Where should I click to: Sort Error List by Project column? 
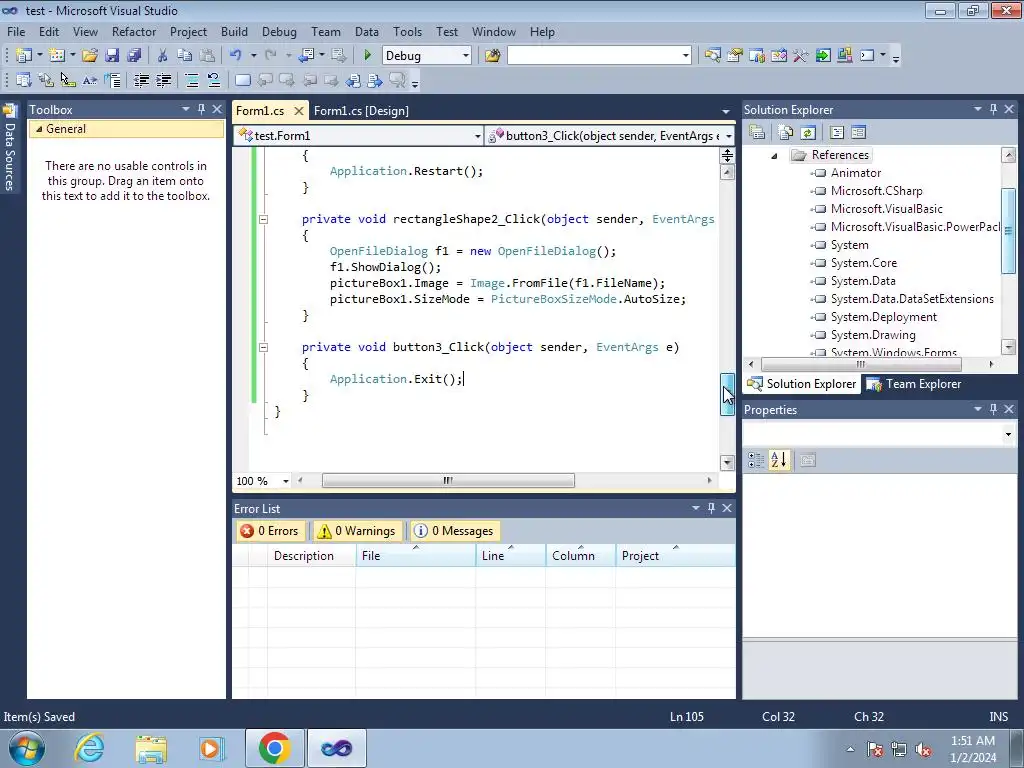[x=675, y=556]
